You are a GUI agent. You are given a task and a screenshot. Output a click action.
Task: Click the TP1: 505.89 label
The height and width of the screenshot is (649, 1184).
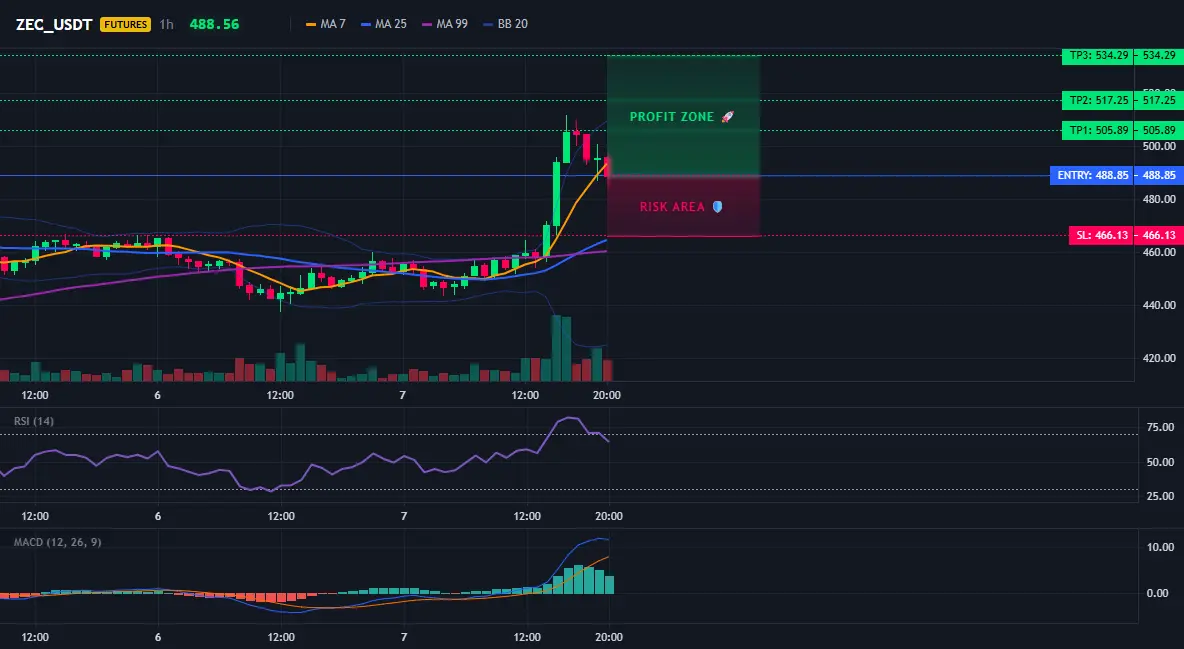1098,130
